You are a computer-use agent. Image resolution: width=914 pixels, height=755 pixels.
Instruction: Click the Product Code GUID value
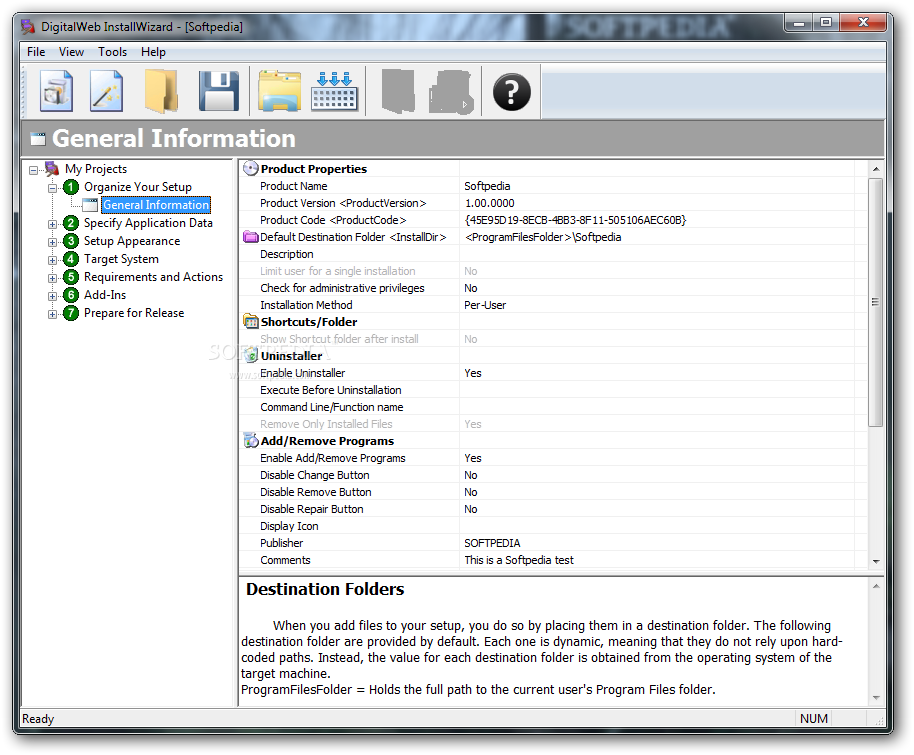pyautogui.click(x=575, y=220)
